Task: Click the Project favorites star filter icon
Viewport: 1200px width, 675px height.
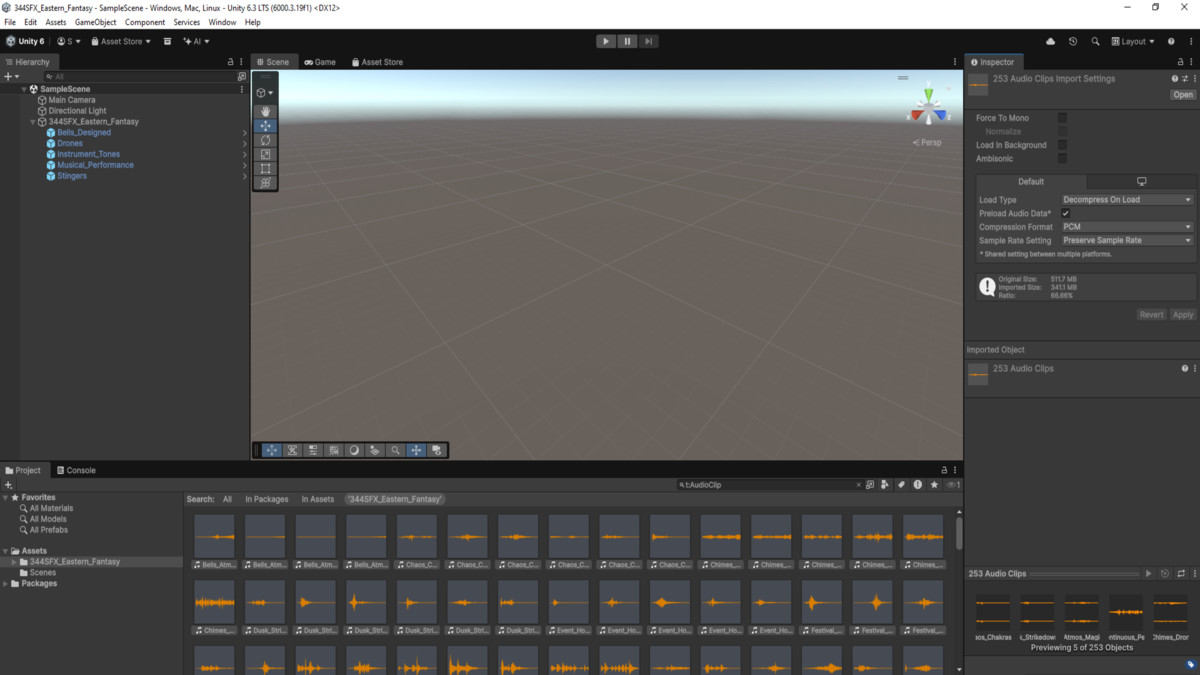Action: click(x=934, y=485)
